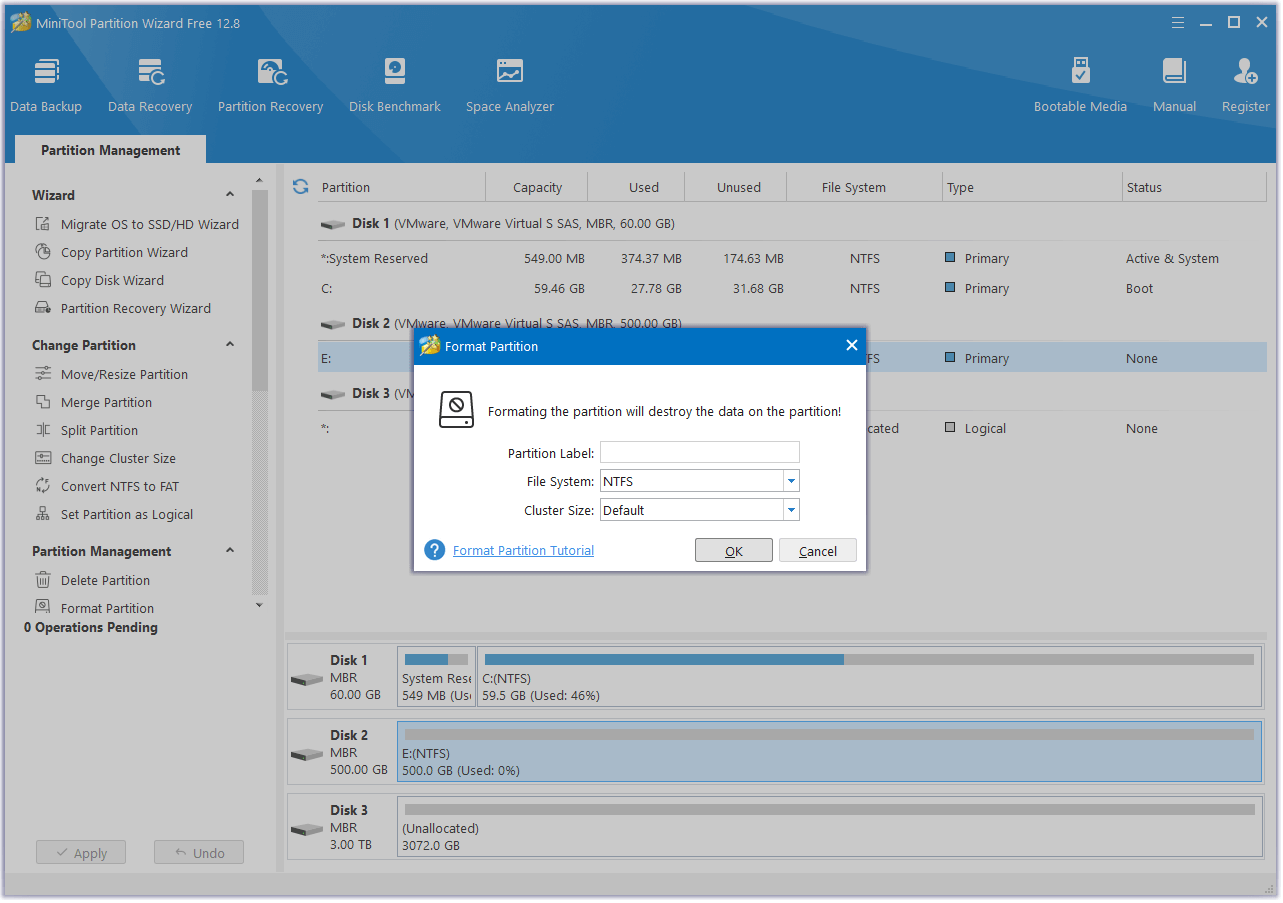Click the Partition Label input field

[700, 453]
